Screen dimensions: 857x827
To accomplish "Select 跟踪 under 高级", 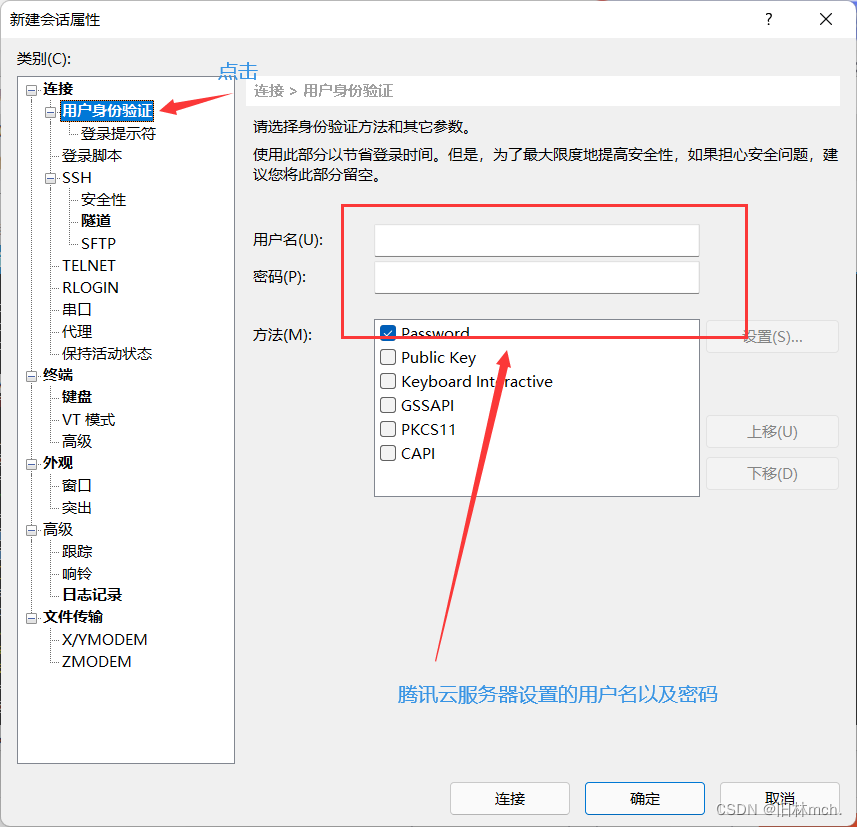I will tap(77, 552).
